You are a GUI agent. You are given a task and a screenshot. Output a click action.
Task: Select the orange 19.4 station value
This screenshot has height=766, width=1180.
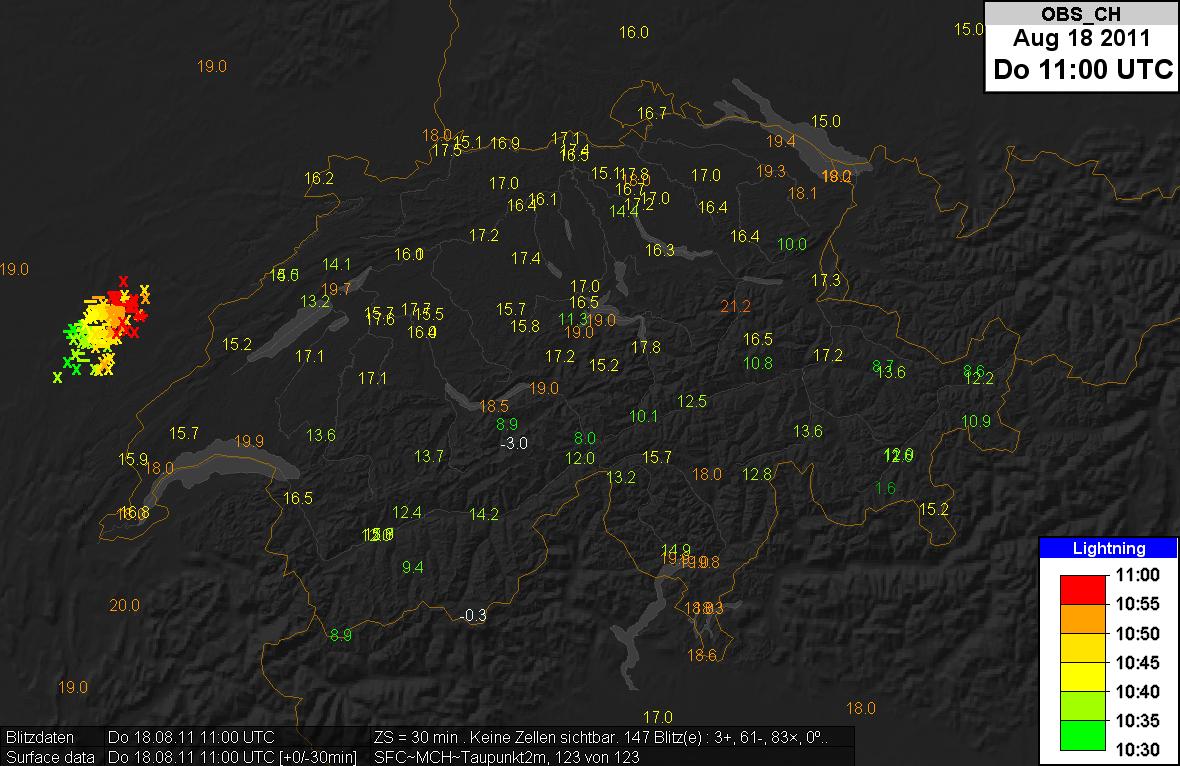(780, 141)
